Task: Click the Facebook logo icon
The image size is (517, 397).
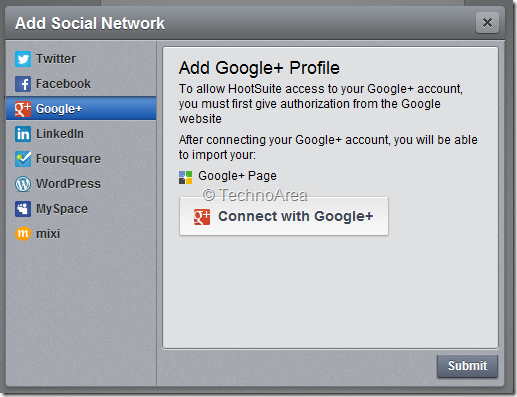Action: coord(23,84)
